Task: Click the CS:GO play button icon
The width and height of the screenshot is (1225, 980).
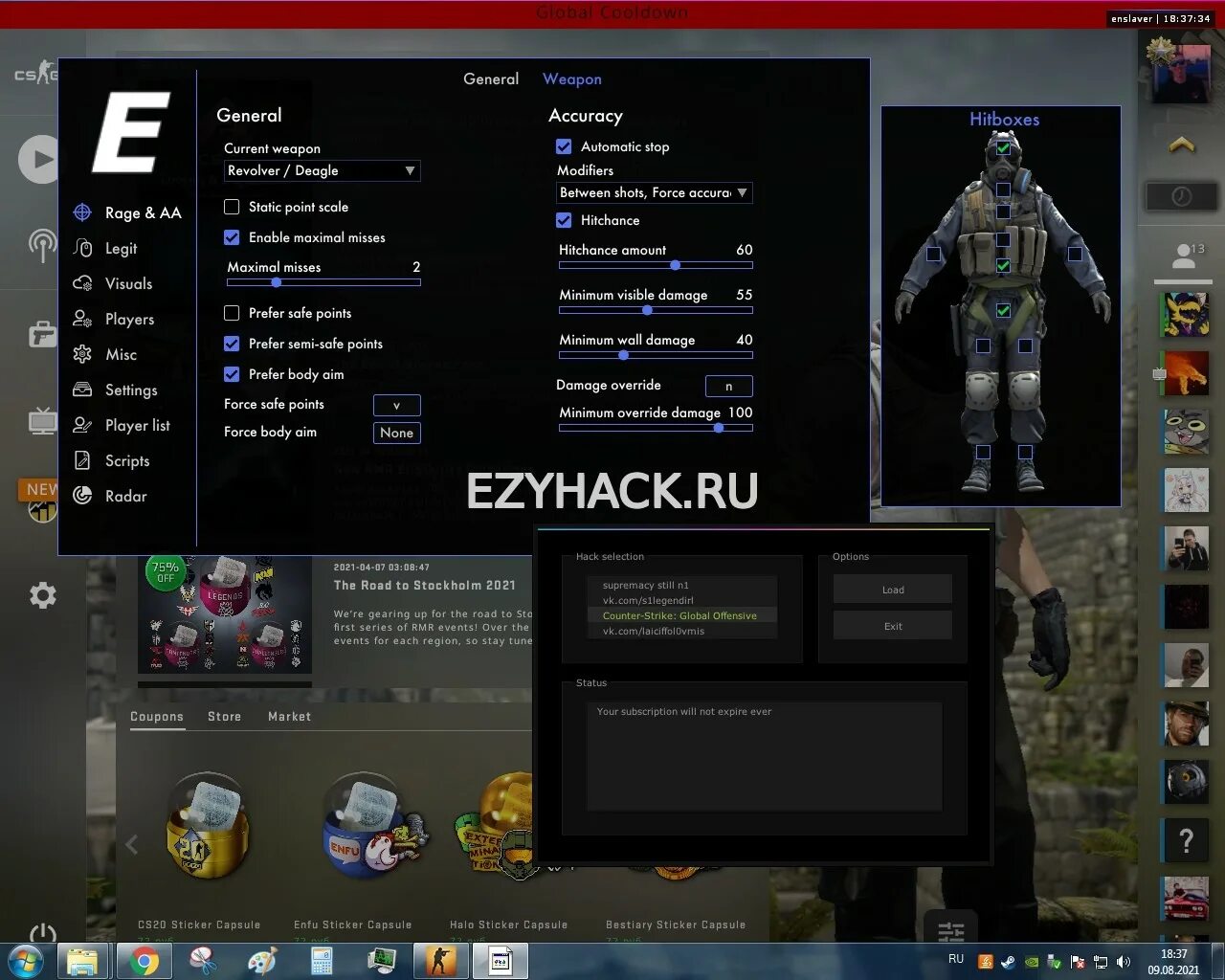Action: click(38, 159)
